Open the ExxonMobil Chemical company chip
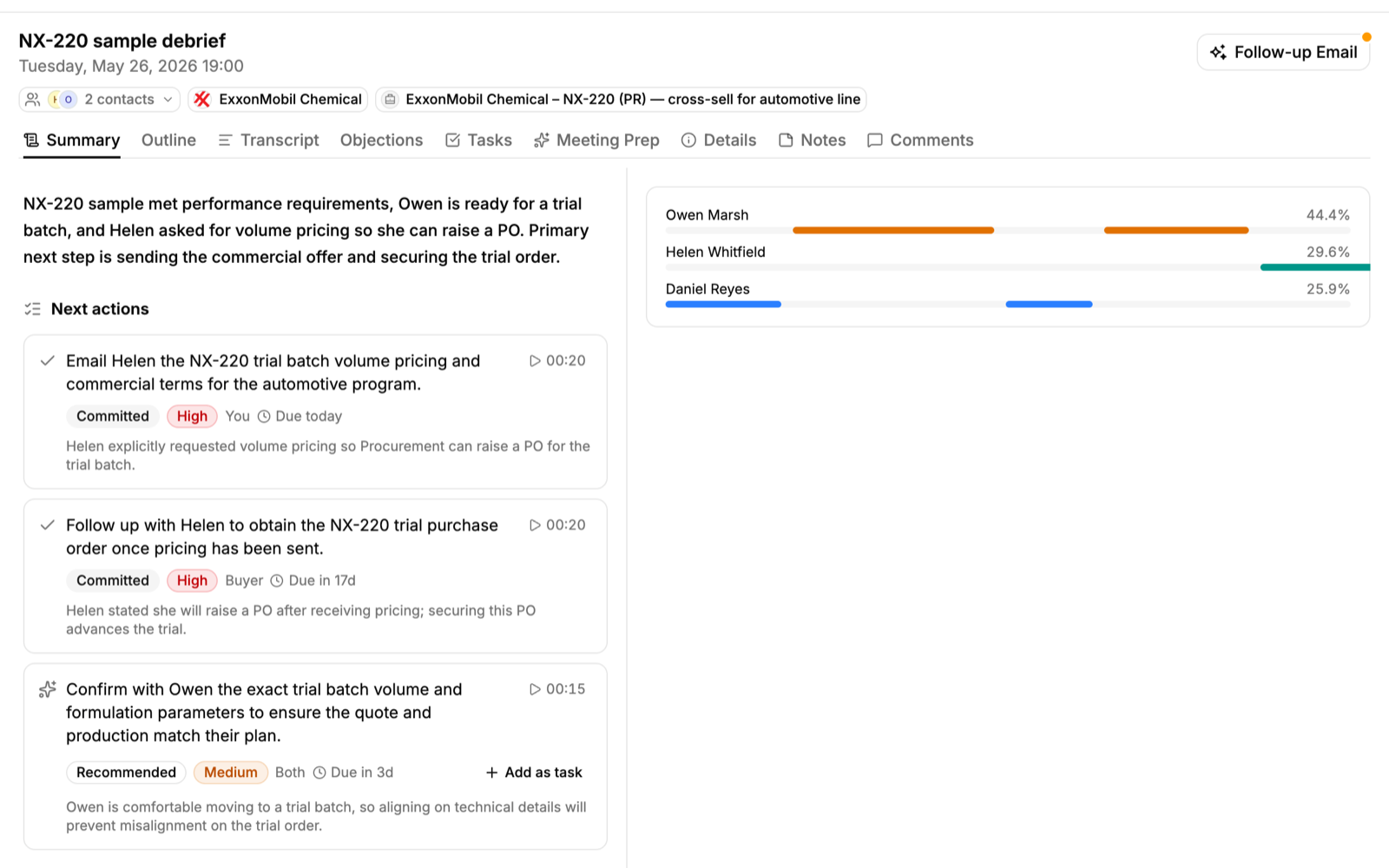 pos(278,99)
